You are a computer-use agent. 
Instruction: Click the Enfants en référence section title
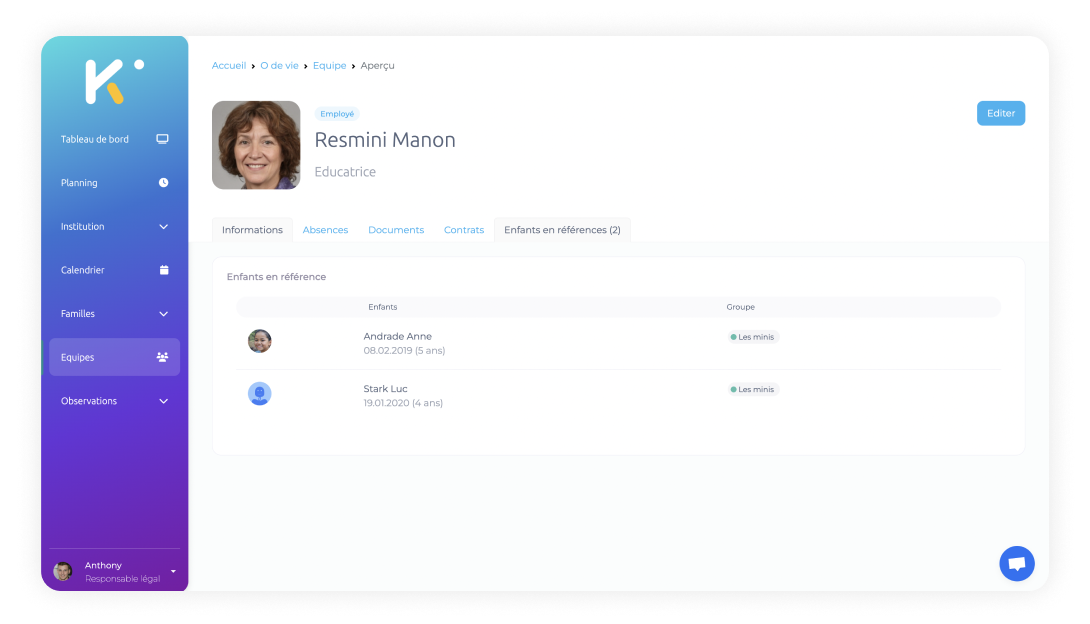tap(276, 277)
